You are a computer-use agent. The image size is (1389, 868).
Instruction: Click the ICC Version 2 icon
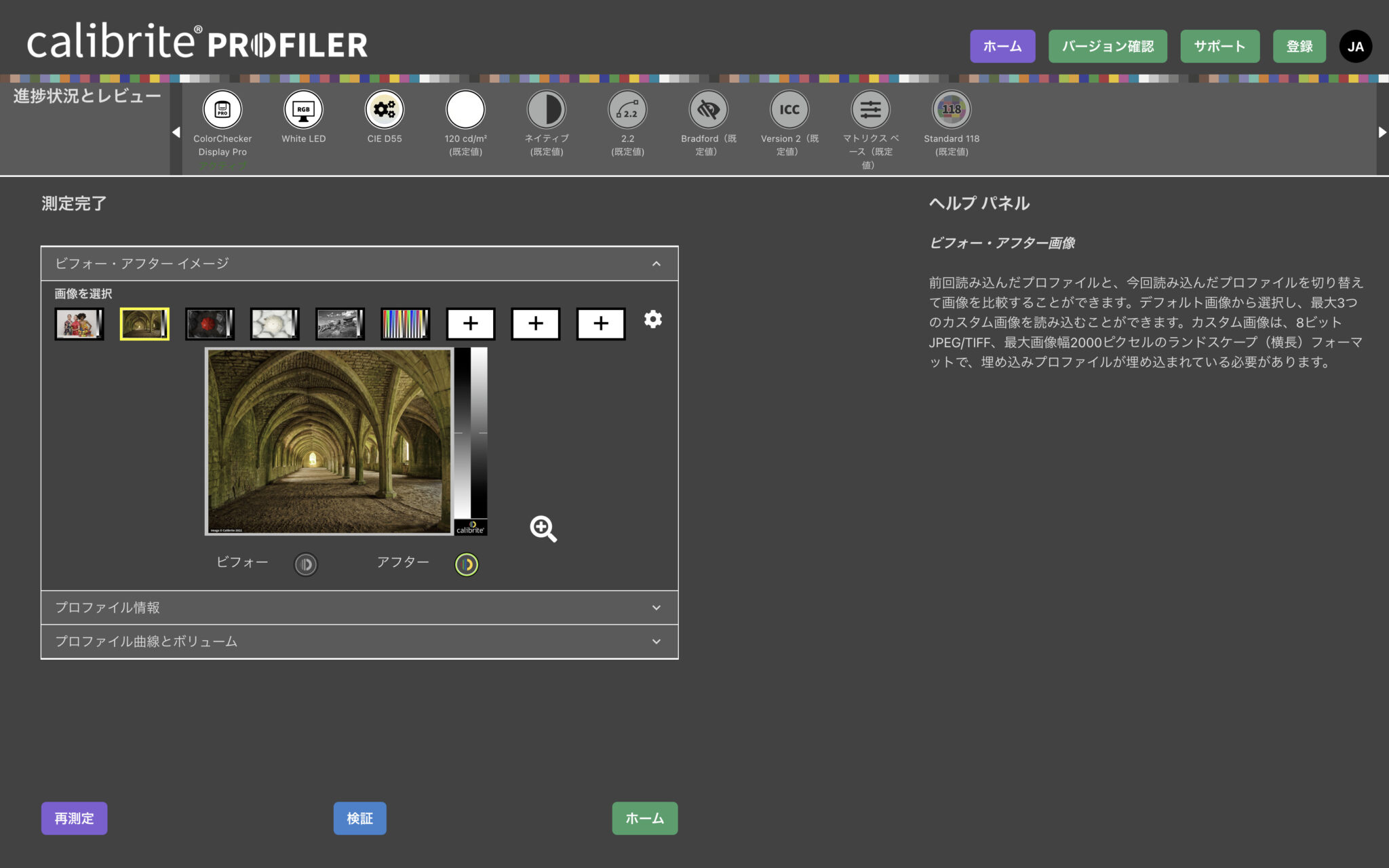point(789,110)
